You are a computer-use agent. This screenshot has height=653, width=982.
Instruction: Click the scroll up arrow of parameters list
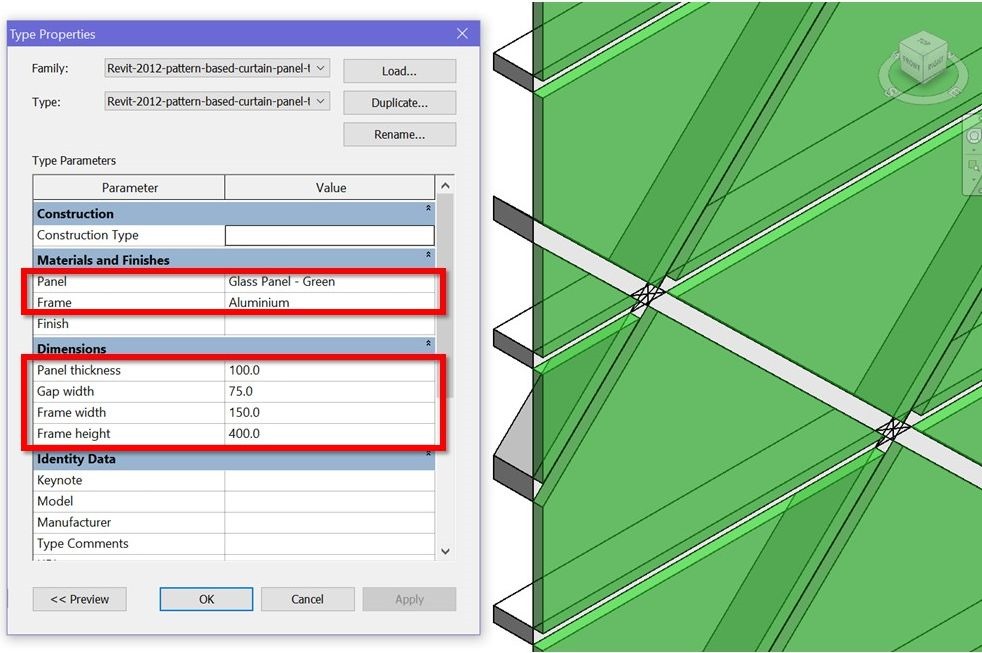tap(445, 185)
